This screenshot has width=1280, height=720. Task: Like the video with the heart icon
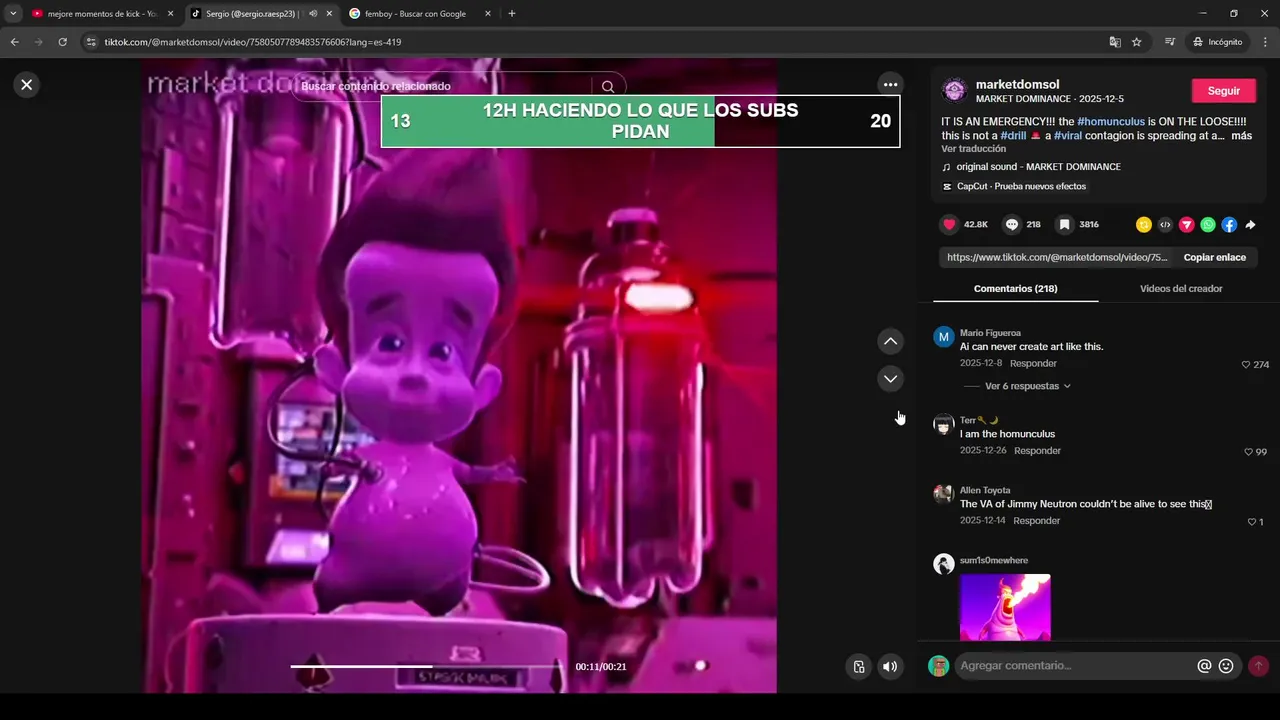[x=950, y=225]
